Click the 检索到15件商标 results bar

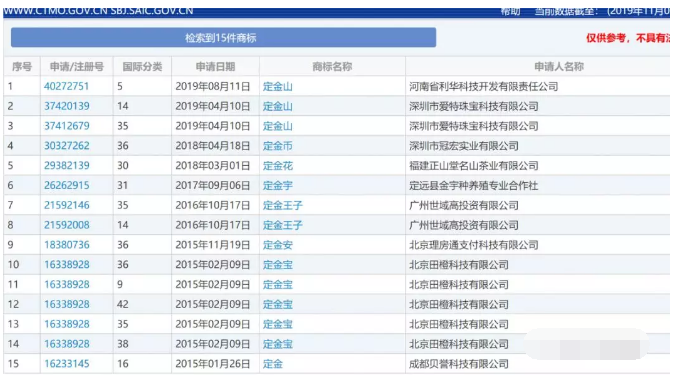point(223,38)
